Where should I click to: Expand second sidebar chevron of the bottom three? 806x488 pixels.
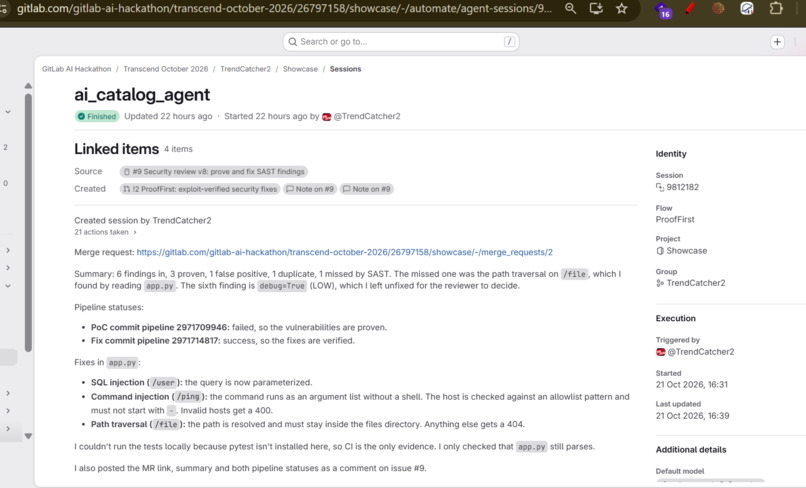(x=8, y=411)
